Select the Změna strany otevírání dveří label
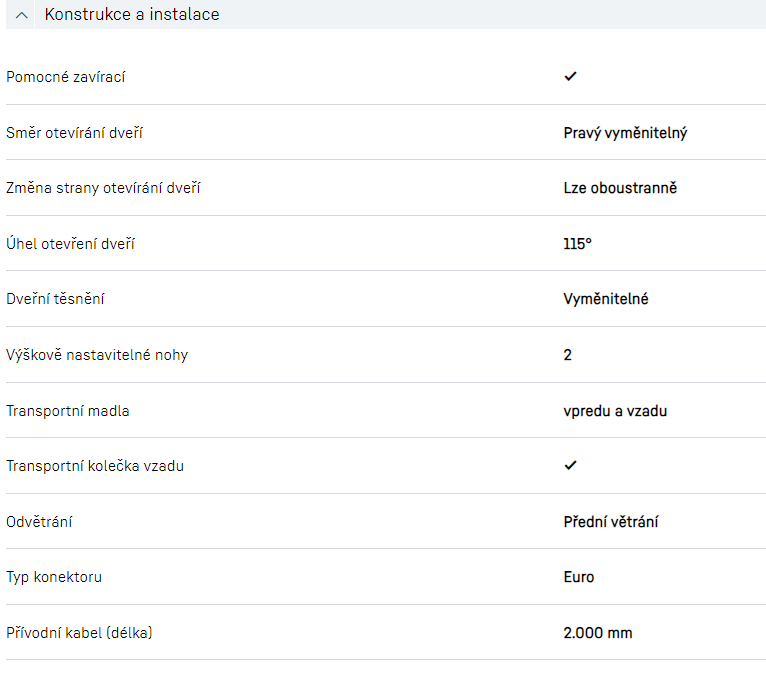The image size is (766, 673). coord(103,188)
